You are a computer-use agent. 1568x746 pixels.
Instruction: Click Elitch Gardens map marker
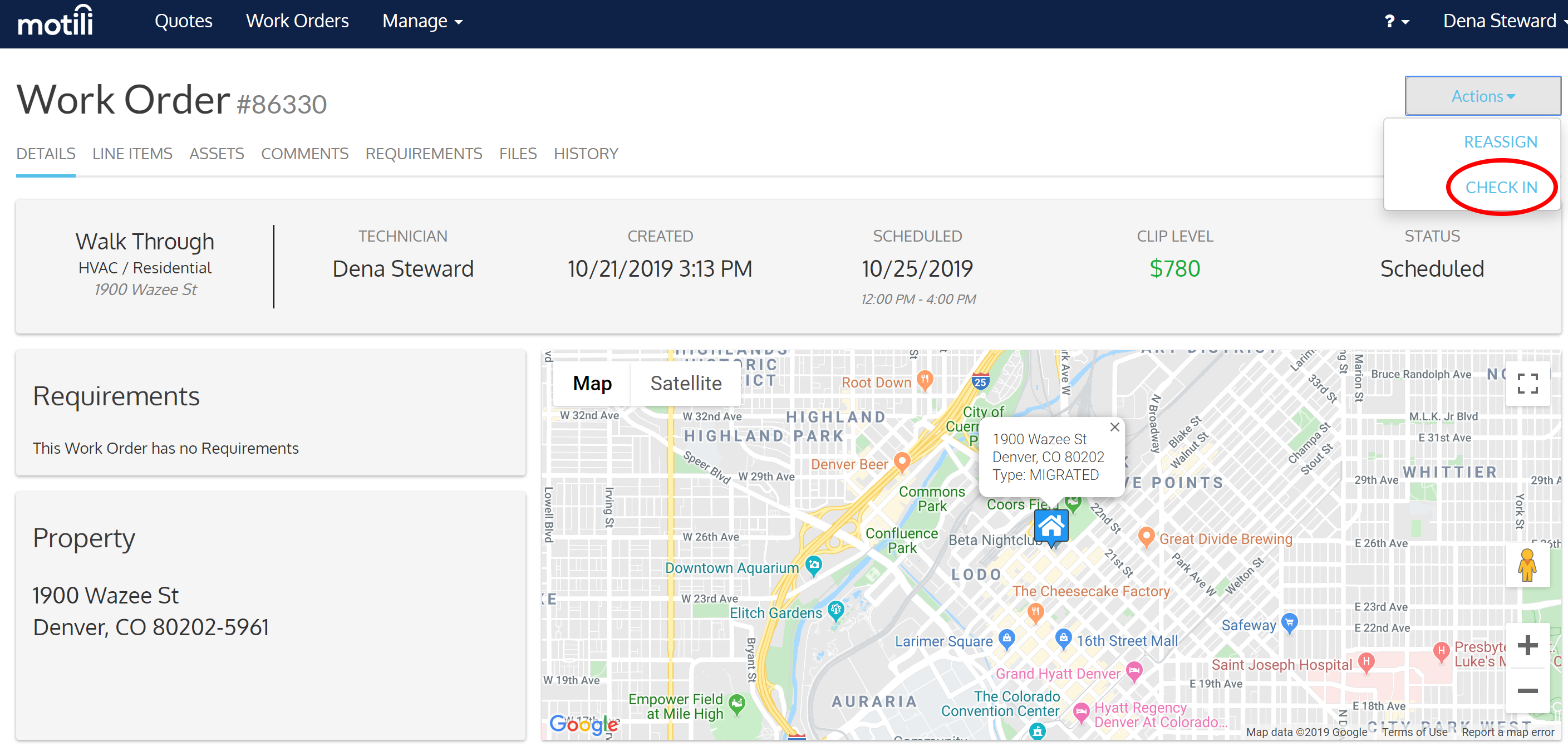835,610
